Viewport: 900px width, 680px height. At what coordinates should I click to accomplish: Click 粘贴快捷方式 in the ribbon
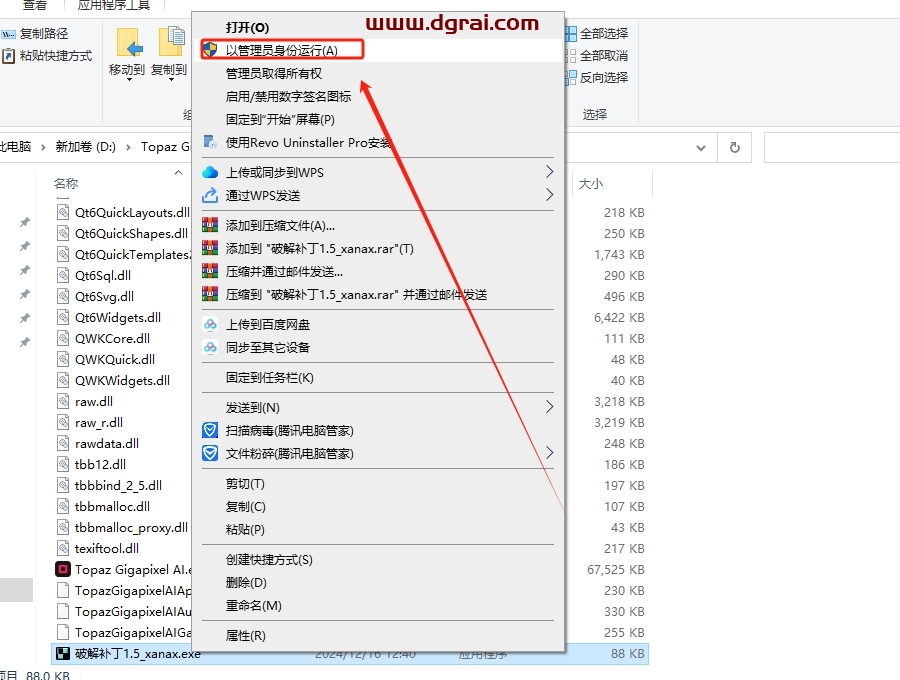tap(56, 56)
